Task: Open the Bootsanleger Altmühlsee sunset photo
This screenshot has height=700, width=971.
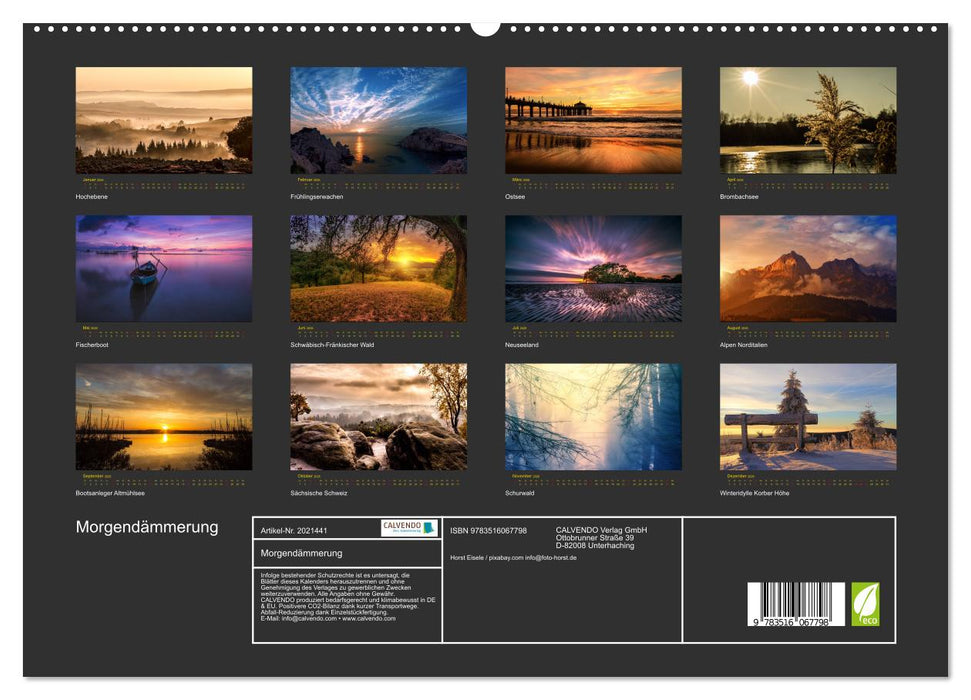Action: click(x=164, y=417)
